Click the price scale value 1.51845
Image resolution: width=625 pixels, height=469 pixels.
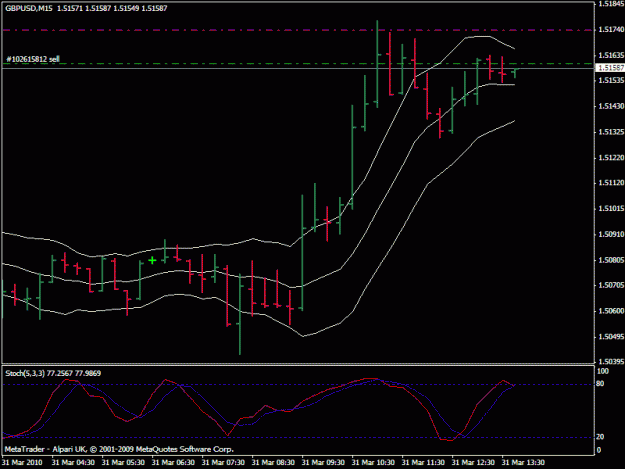click(611, 4)
